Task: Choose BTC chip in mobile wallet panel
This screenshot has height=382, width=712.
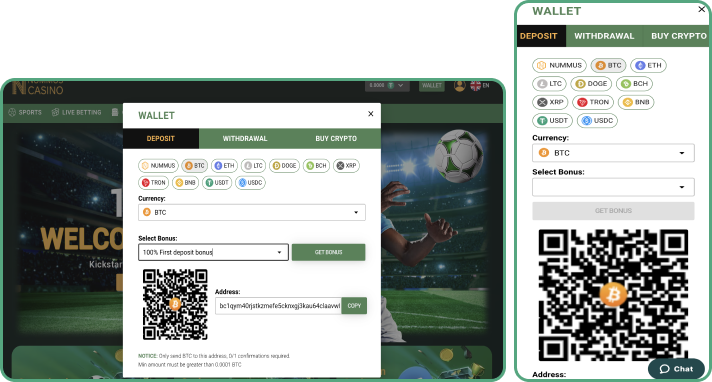Action: click(608, 65)
